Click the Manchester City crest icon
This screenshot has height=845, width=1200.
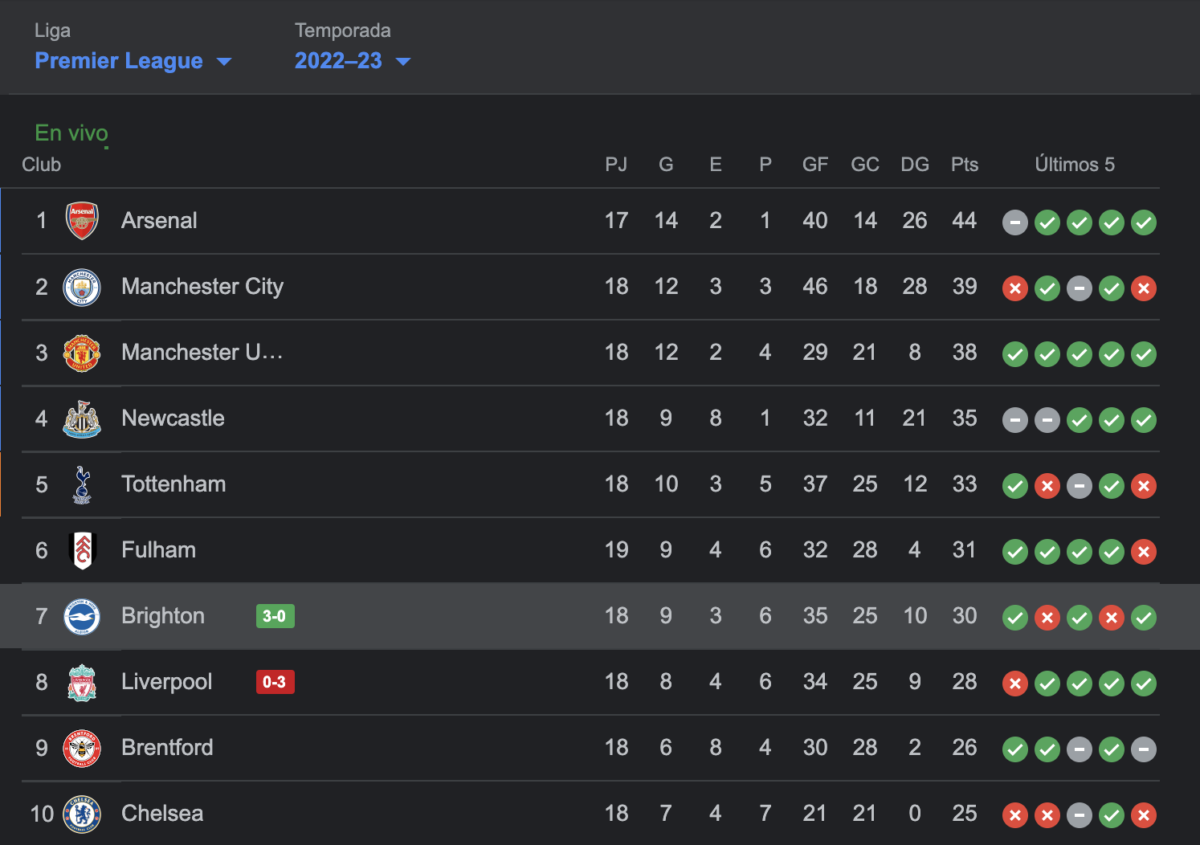(82, 287)
